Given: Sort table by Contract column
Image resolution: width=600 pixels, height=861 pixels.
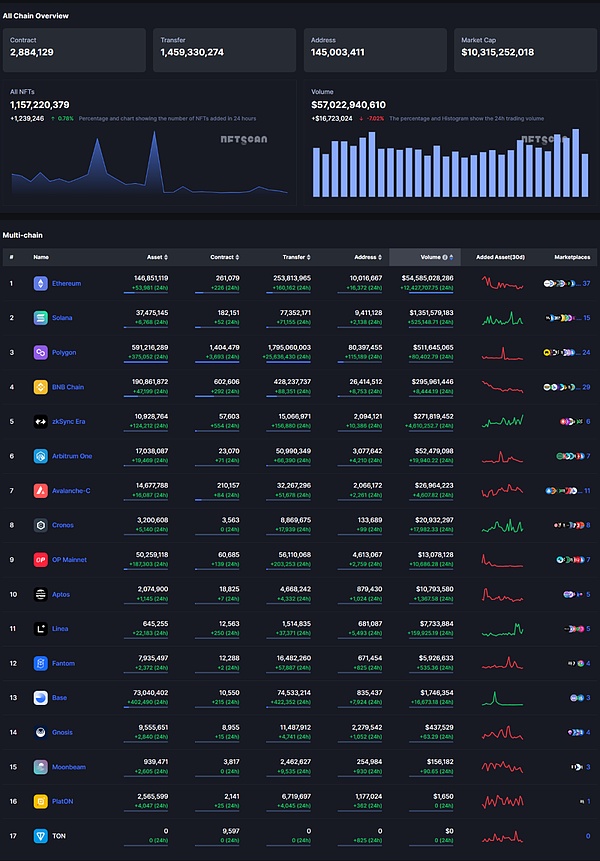Looking at the screenshot, I should click(x=236, y=257).
